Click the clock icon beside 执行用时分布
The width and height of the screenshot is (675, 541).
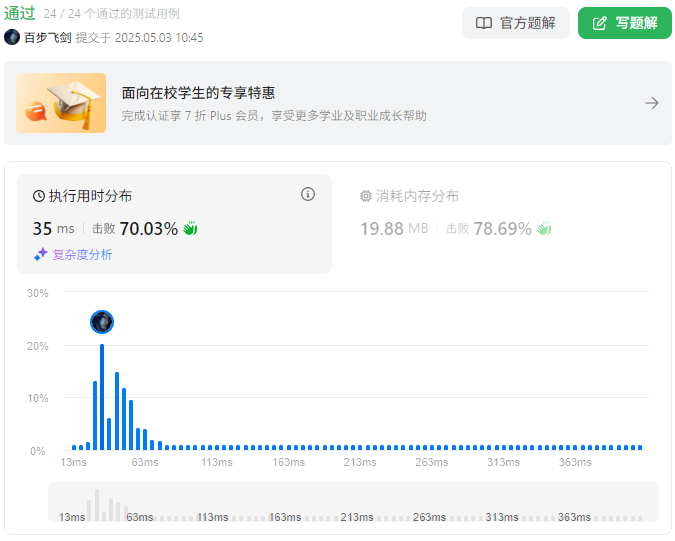[x=39, y=196]
